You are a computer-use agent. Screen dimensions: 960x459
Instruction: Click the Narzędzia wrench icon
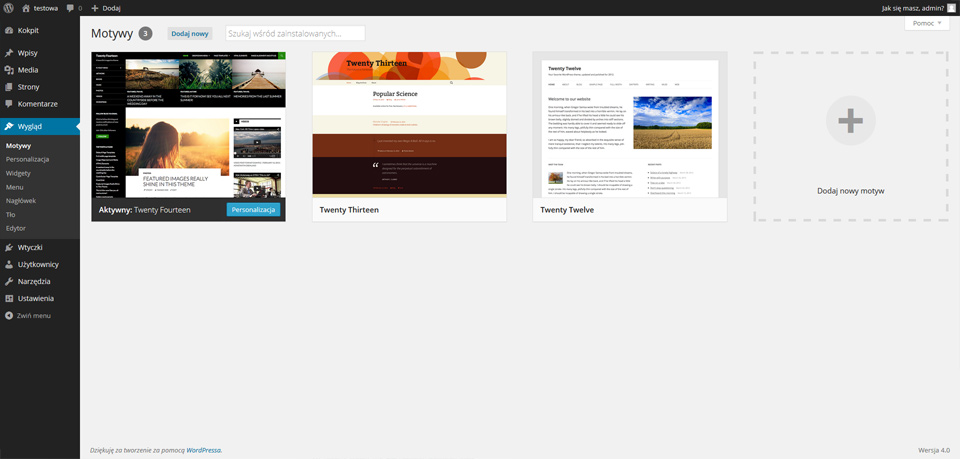pos(9,282)
